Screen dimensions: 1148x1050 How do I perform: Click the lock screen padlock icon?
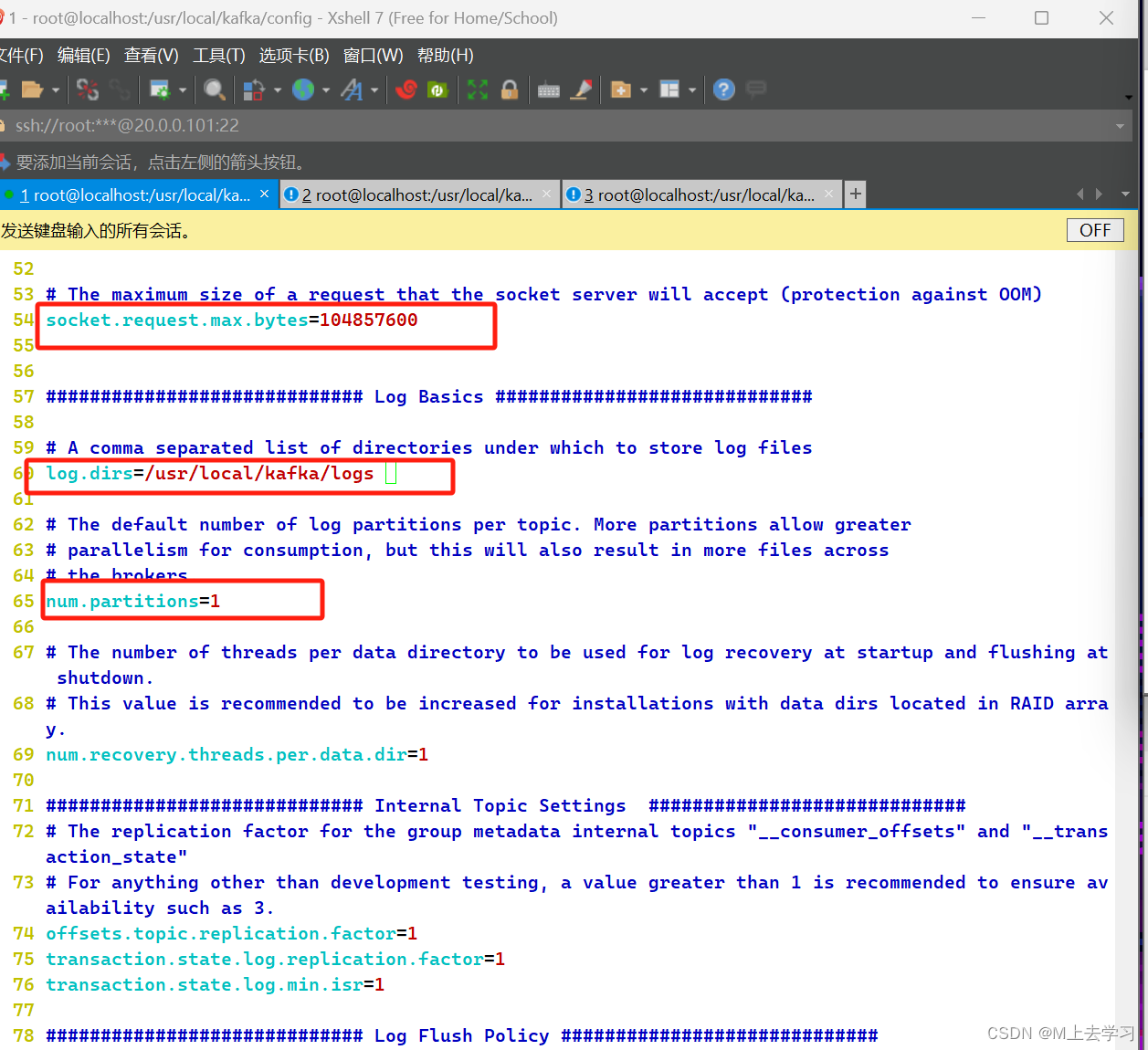(x=510, y=89)
